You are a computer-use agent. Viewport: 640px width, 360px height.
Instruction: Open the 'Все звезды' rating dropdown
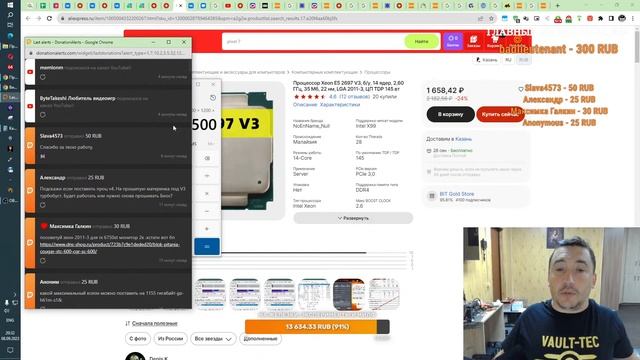213,339
